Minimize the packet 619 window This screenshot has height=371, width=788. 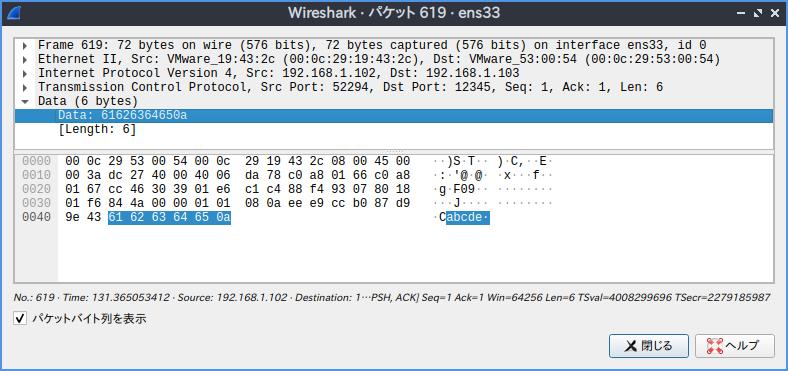point(742,14)
